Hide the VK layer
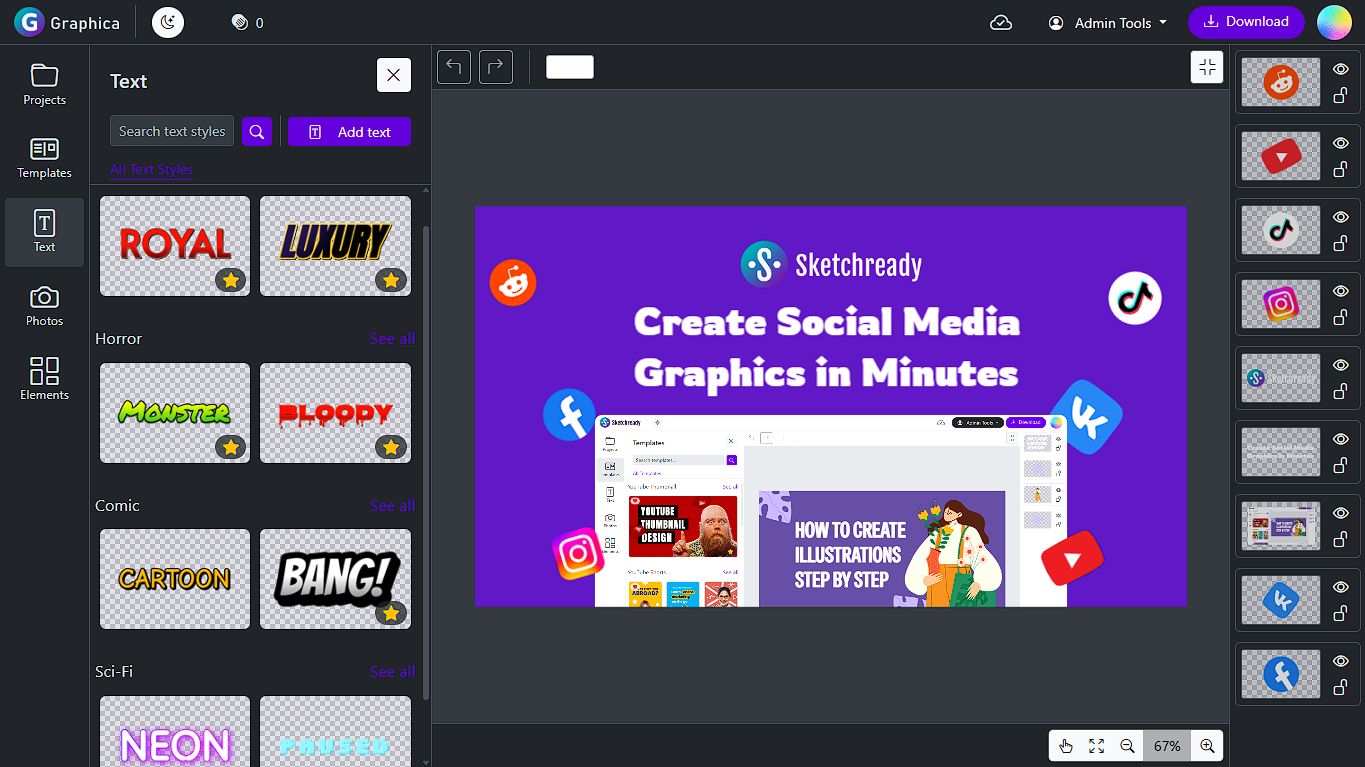The image size is (1365, 767). click(1341, 588)
